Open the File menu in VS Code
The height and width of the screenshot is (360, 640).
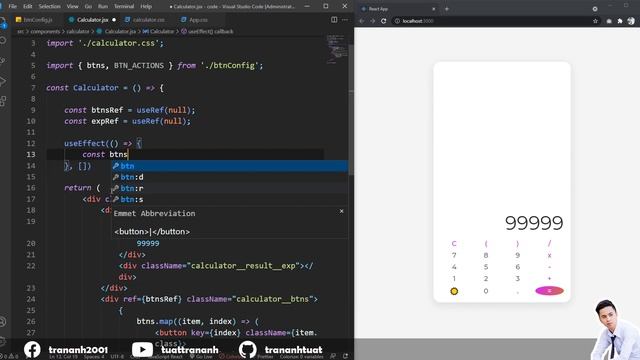pyautogui.click(x=13, y=7)
